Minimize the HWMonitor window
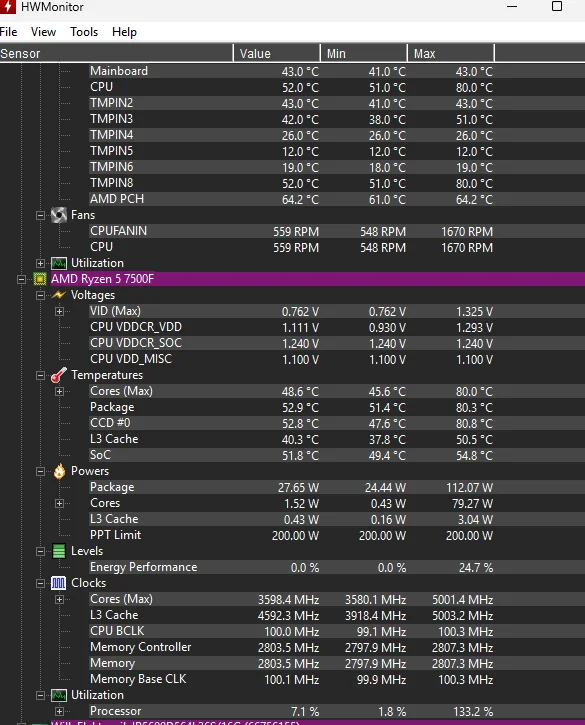Screen dimensions: 585x725 tap(512, 6)
